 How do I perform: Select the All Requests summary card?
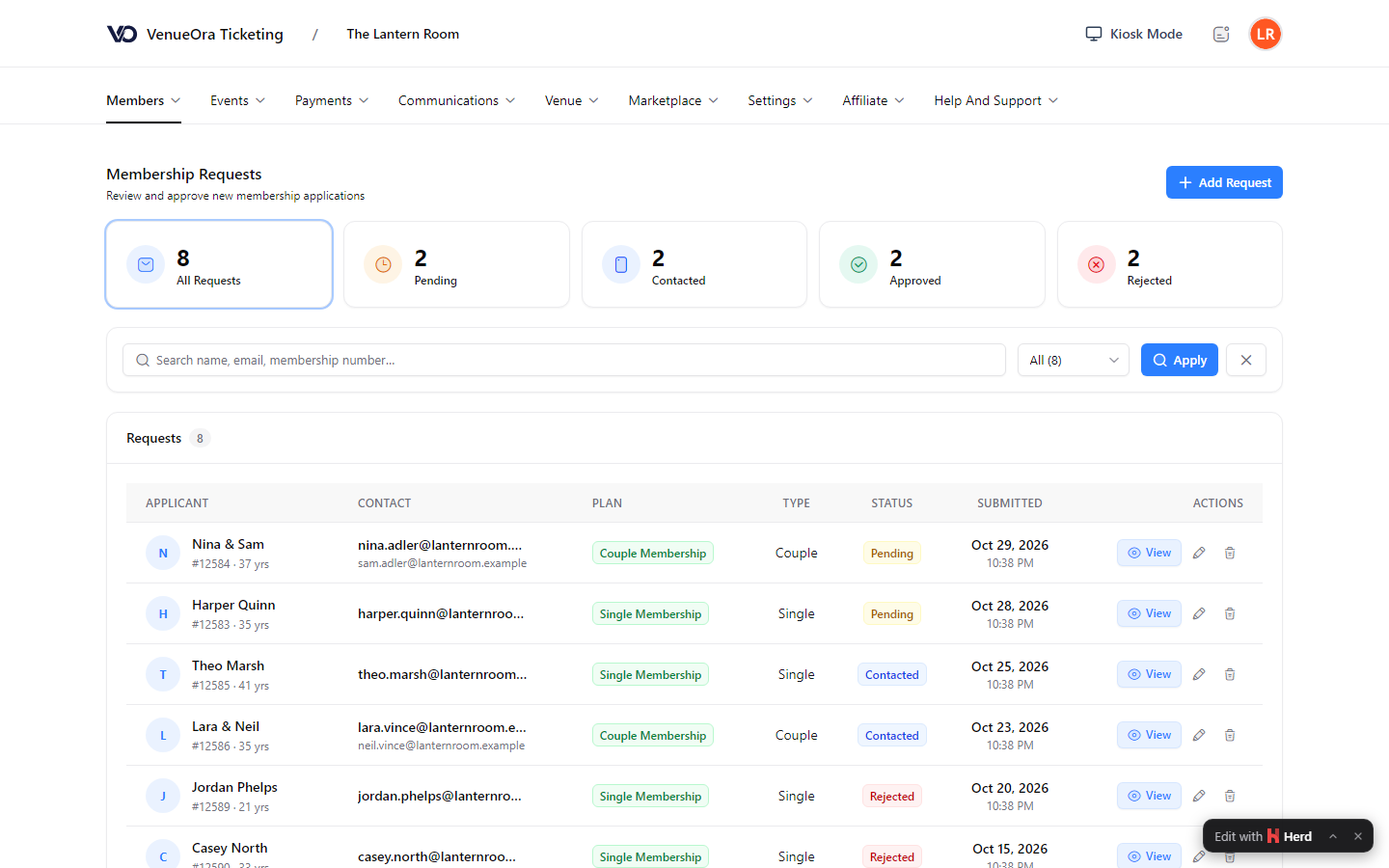(x=219, y=264)
